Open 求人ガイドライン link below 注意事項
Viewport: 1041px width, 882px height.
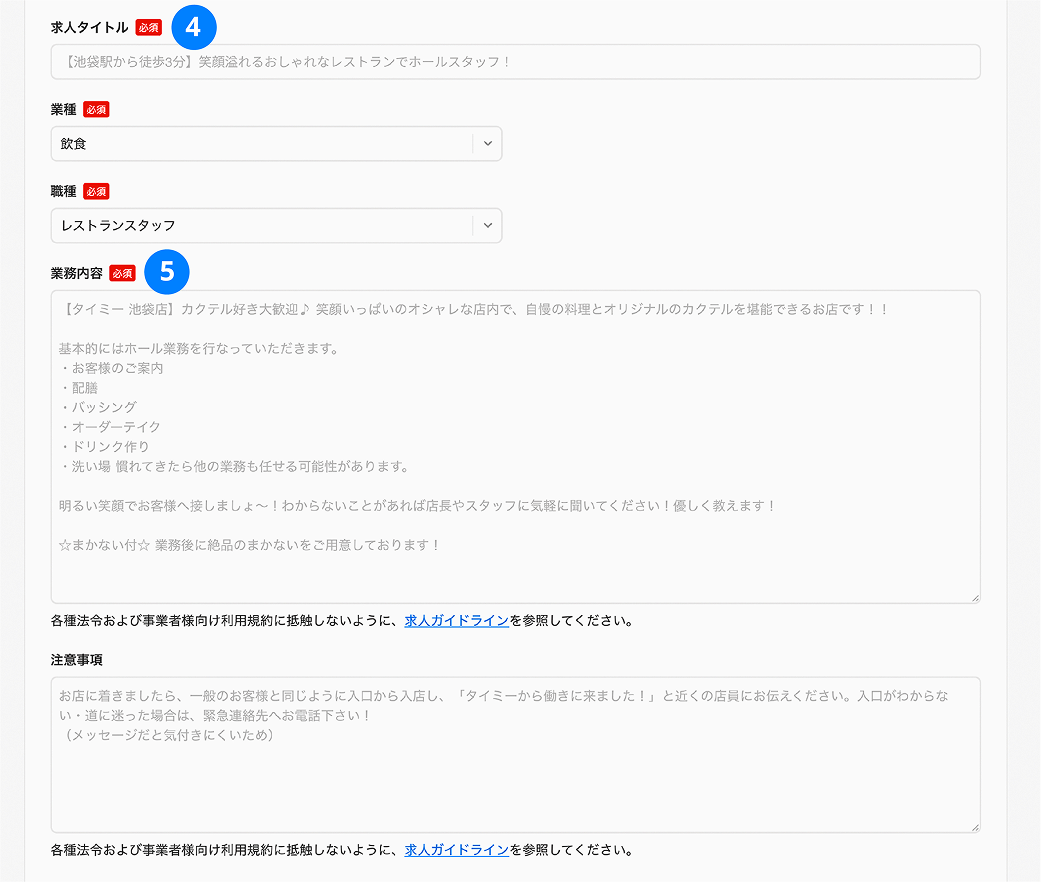(x=457, y=850)
